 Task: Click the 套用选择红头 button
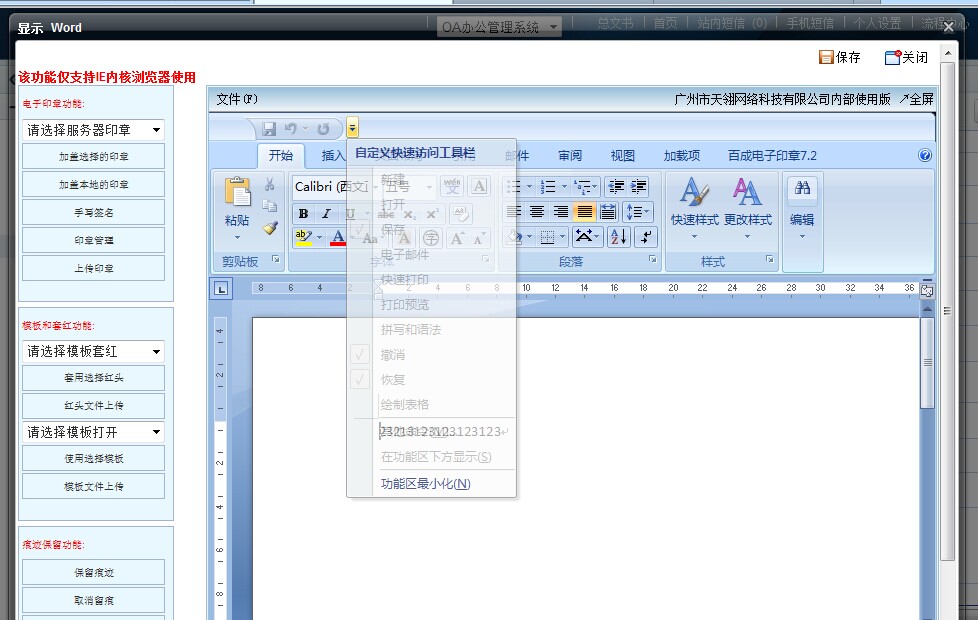point(94,377)
